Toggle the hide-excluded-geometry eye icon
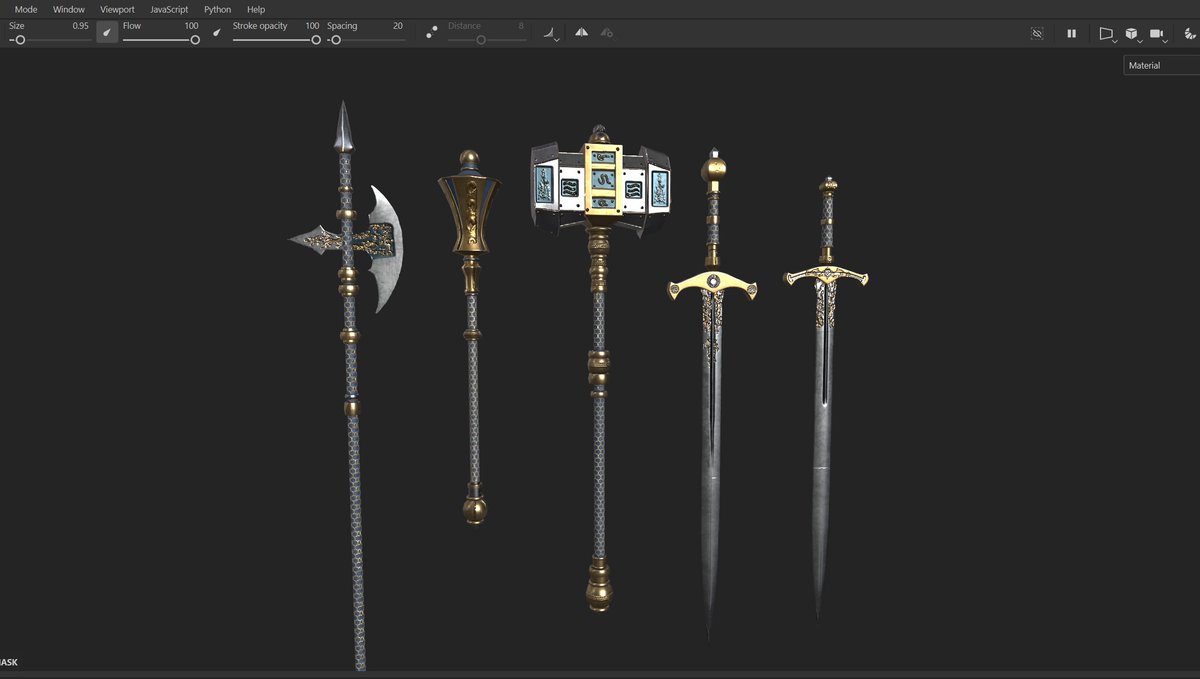1200x679 pixels. (1037, 33)
